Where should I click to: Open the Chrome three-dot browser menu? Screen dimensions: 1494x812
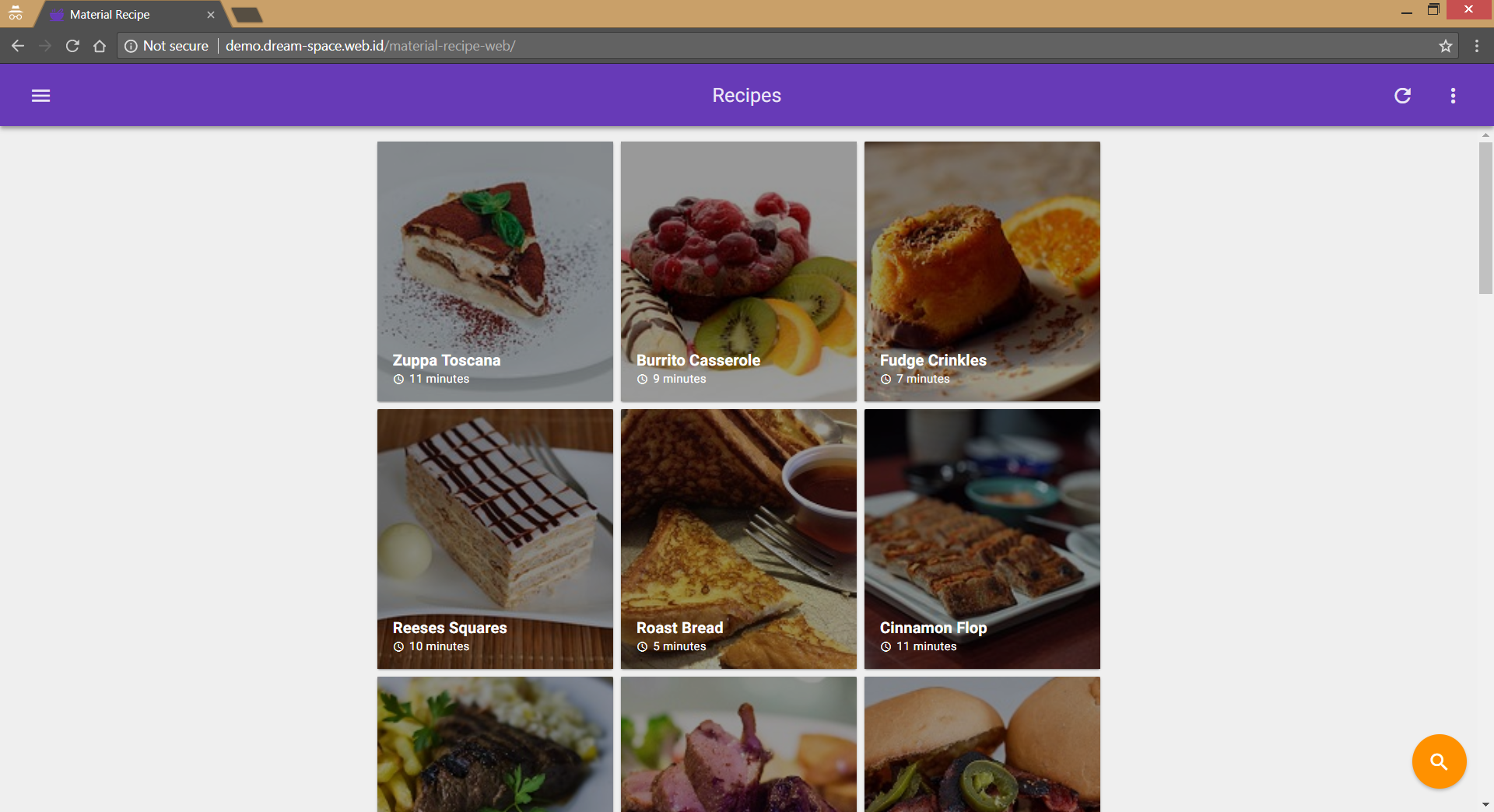[x=1476, y=46]
